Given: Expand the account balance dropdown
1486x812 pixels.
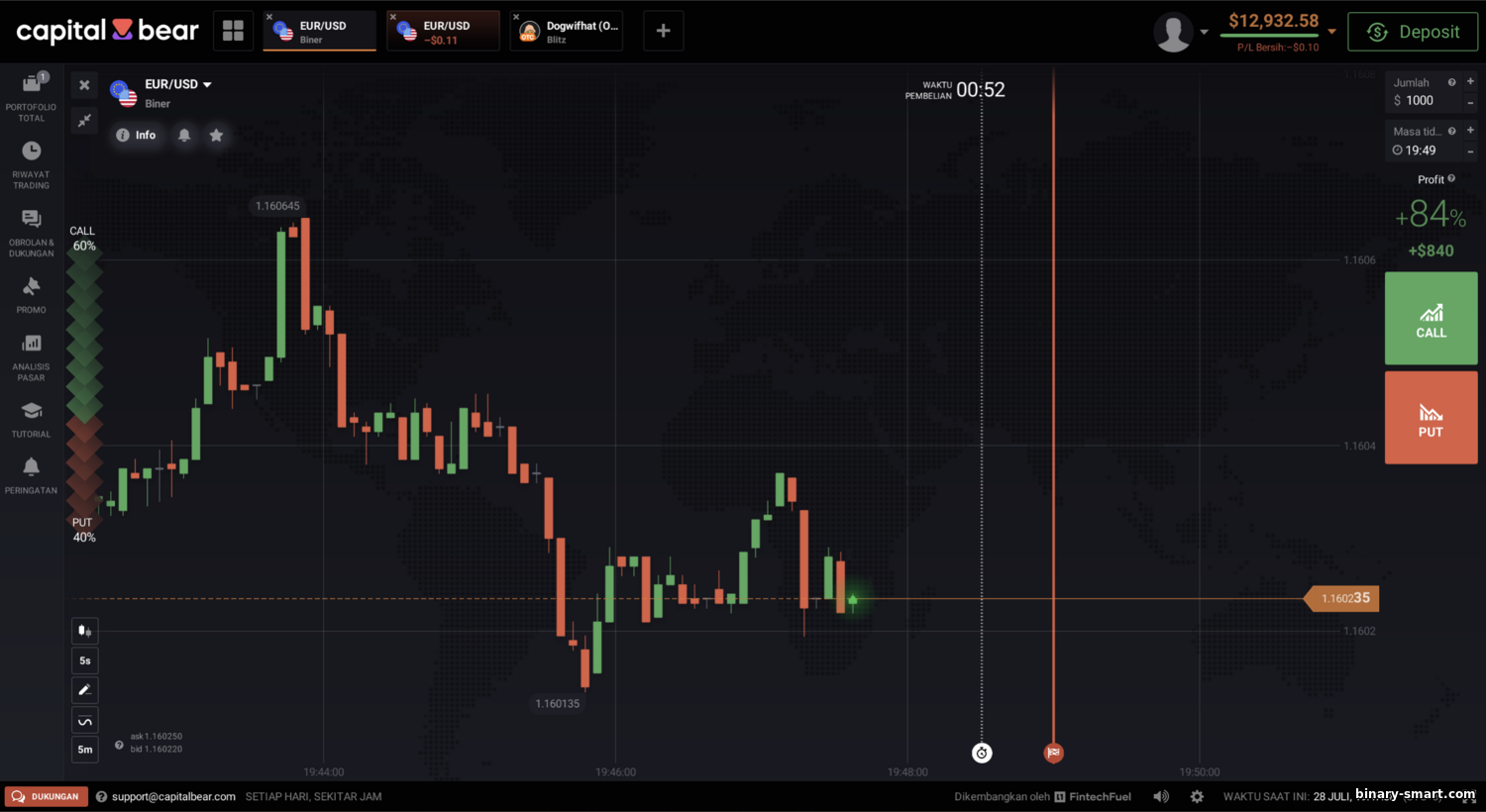Looking at the screenshot, I should point(1332,32).
